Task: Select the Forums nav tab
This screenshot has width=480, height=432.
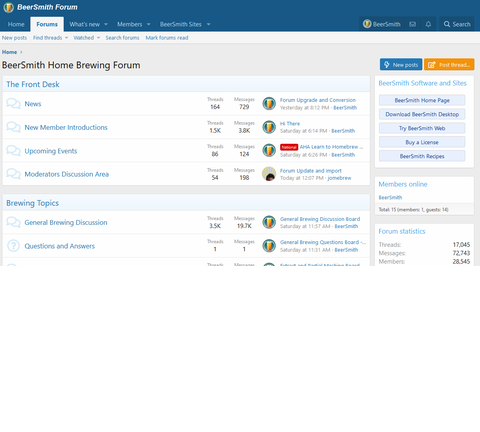Action: (x=47, y=24)
